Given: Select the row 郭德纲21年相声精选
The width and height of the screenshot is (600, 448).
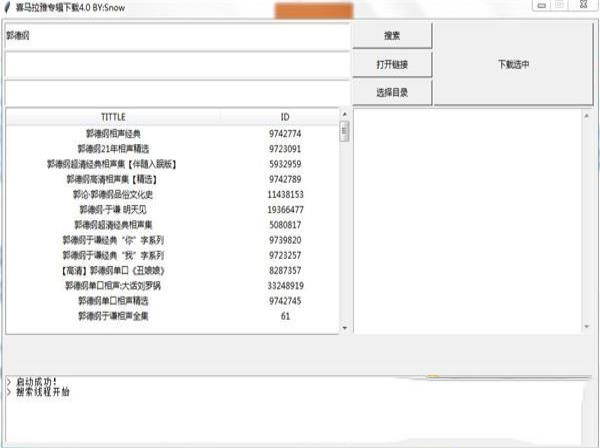Looking at the screenshot, I should tap(113, 149).
